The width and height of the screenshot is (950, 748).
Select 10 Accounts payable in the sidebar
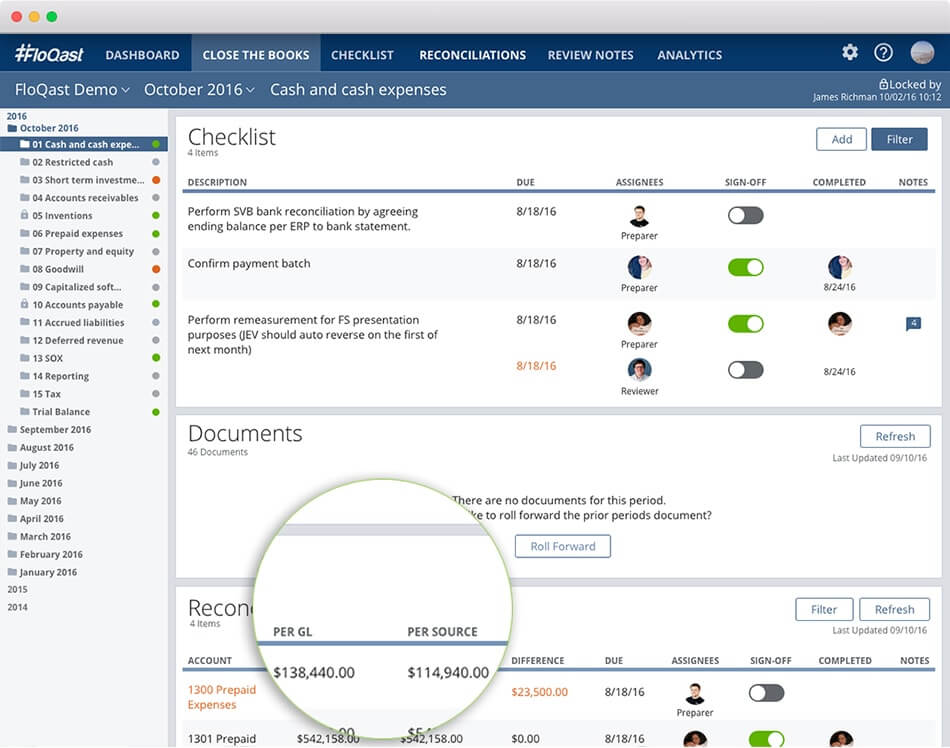pos(77,305)
